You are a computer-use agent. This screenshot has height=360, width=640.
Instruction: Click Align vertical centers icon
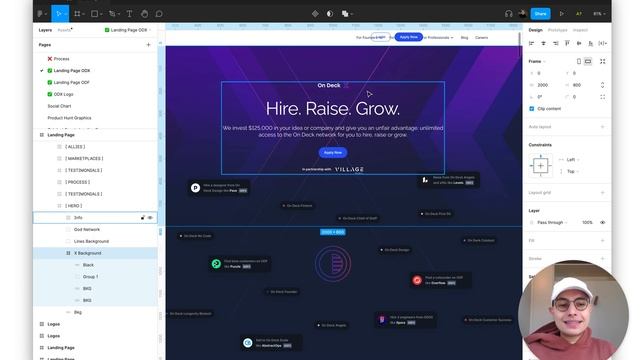pos(579,43)
